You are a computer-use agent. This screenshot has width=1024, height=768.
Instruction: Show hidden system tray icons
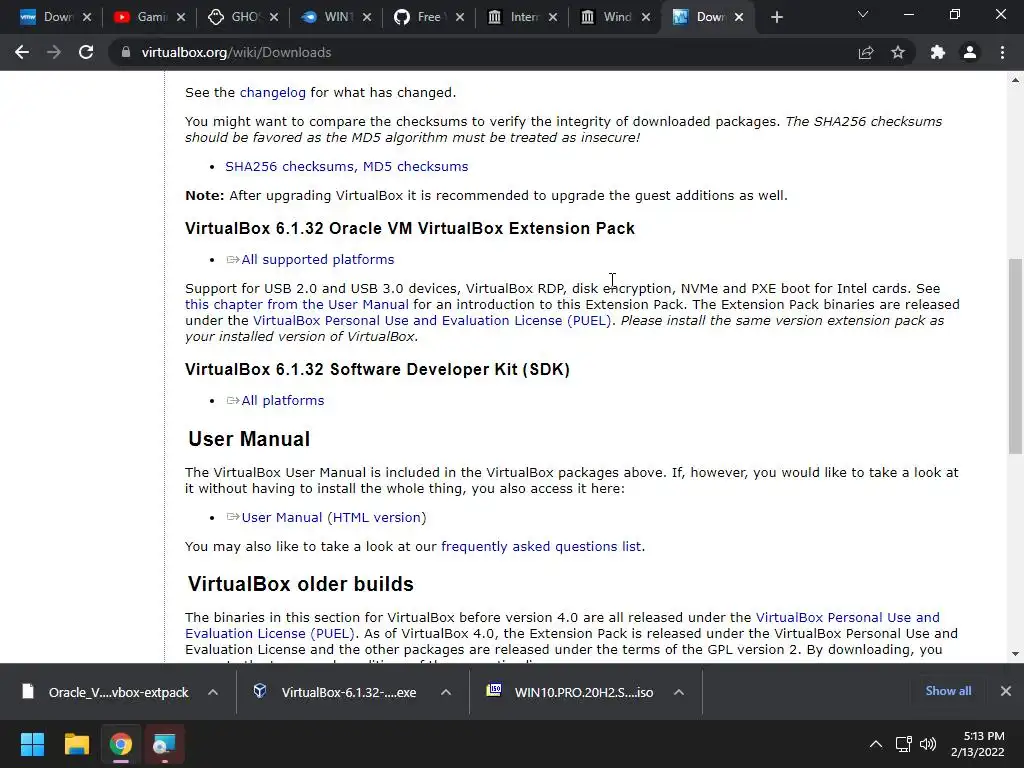(x=876, y=744)
